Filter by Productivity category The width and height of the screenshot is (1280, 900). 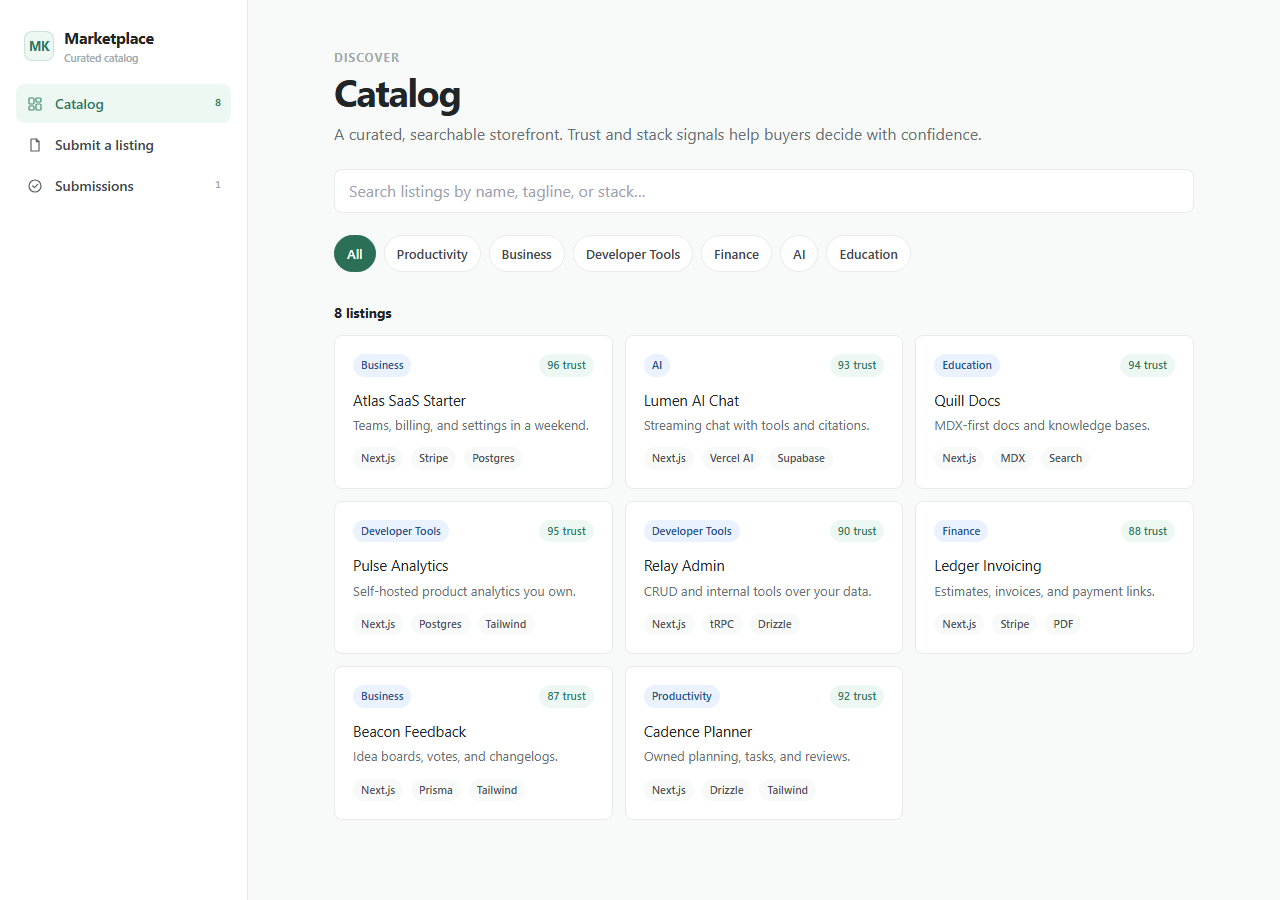(x=432, y=254)
